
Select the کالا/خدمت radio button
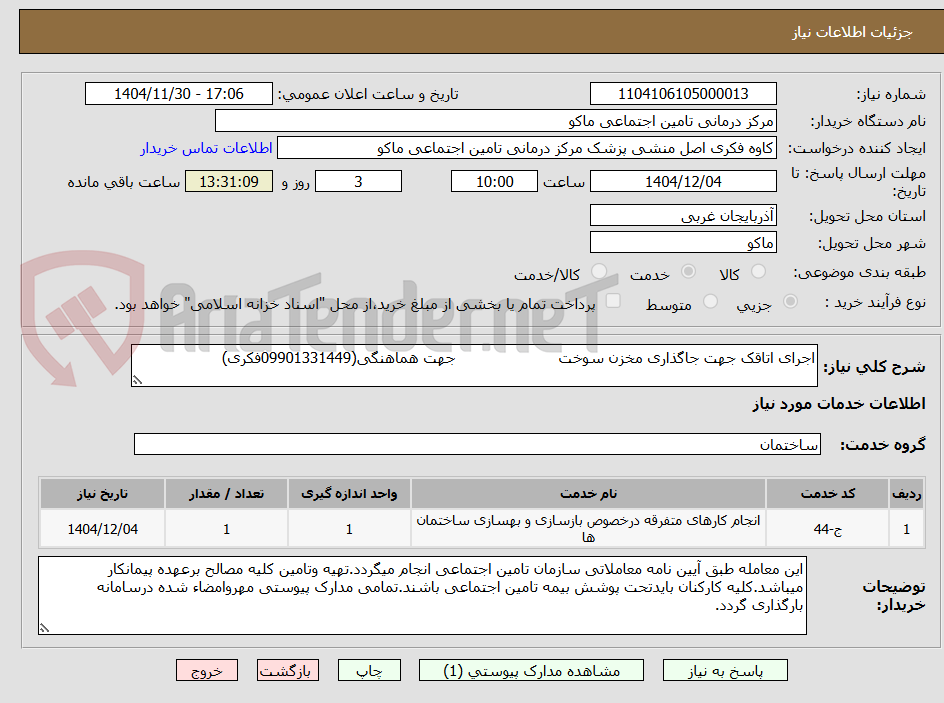pos(599,272)
